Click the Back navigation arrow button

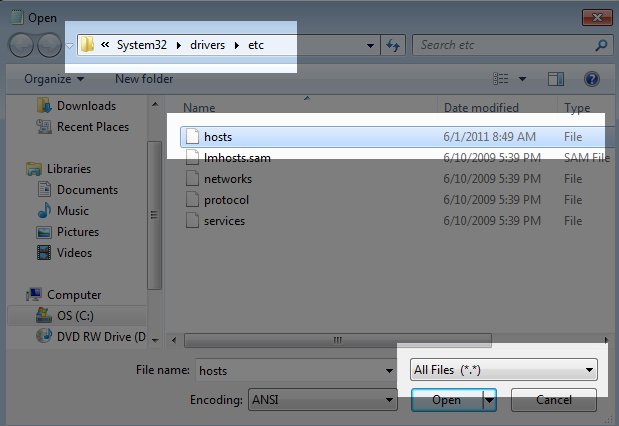[x=22, y=45]
